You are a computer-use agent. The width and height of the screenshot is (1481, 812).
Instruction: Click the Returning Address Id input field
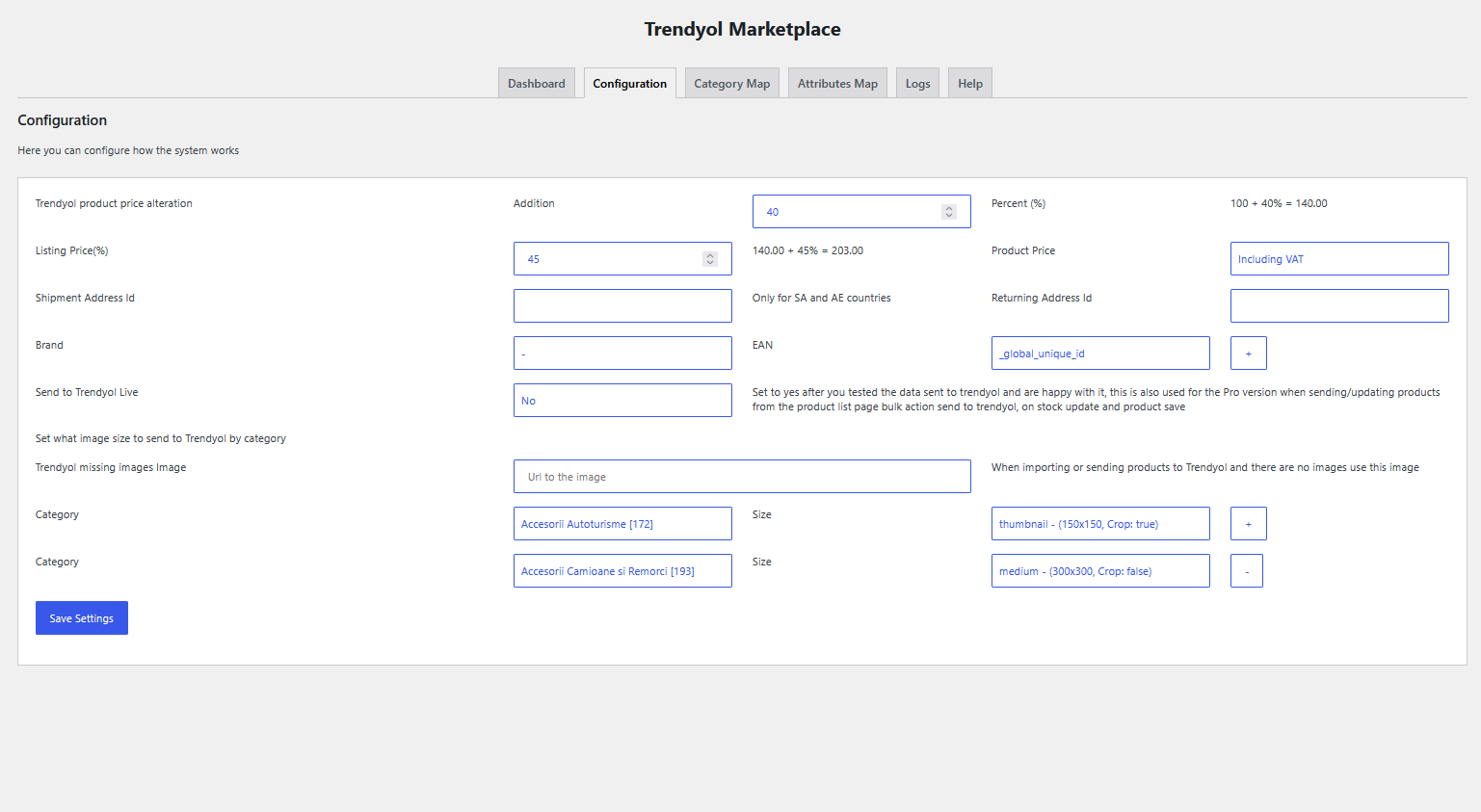(x=1338, y=306)
